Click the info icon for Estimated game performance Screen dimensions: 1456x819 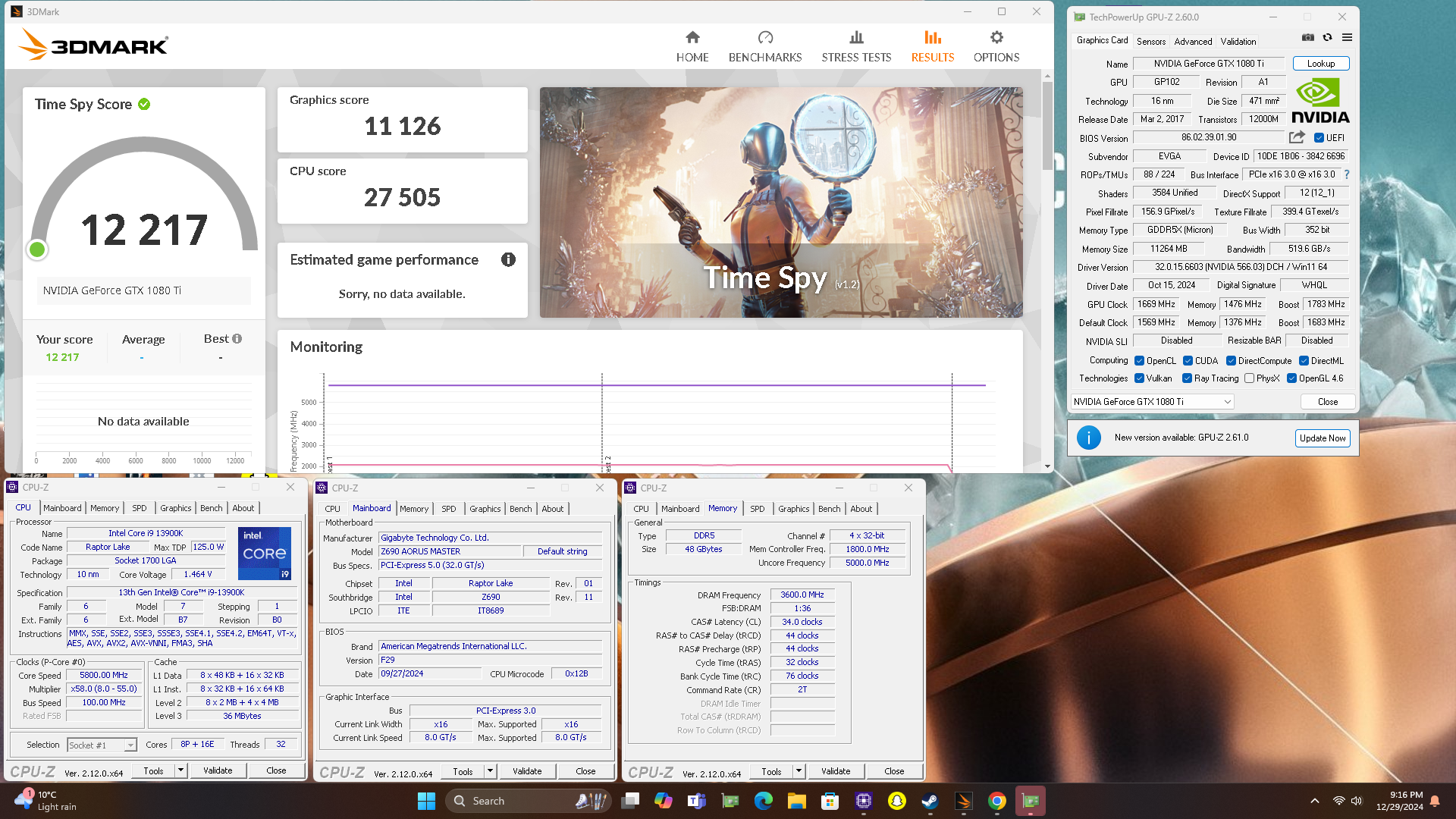click(x=508, y=259)
